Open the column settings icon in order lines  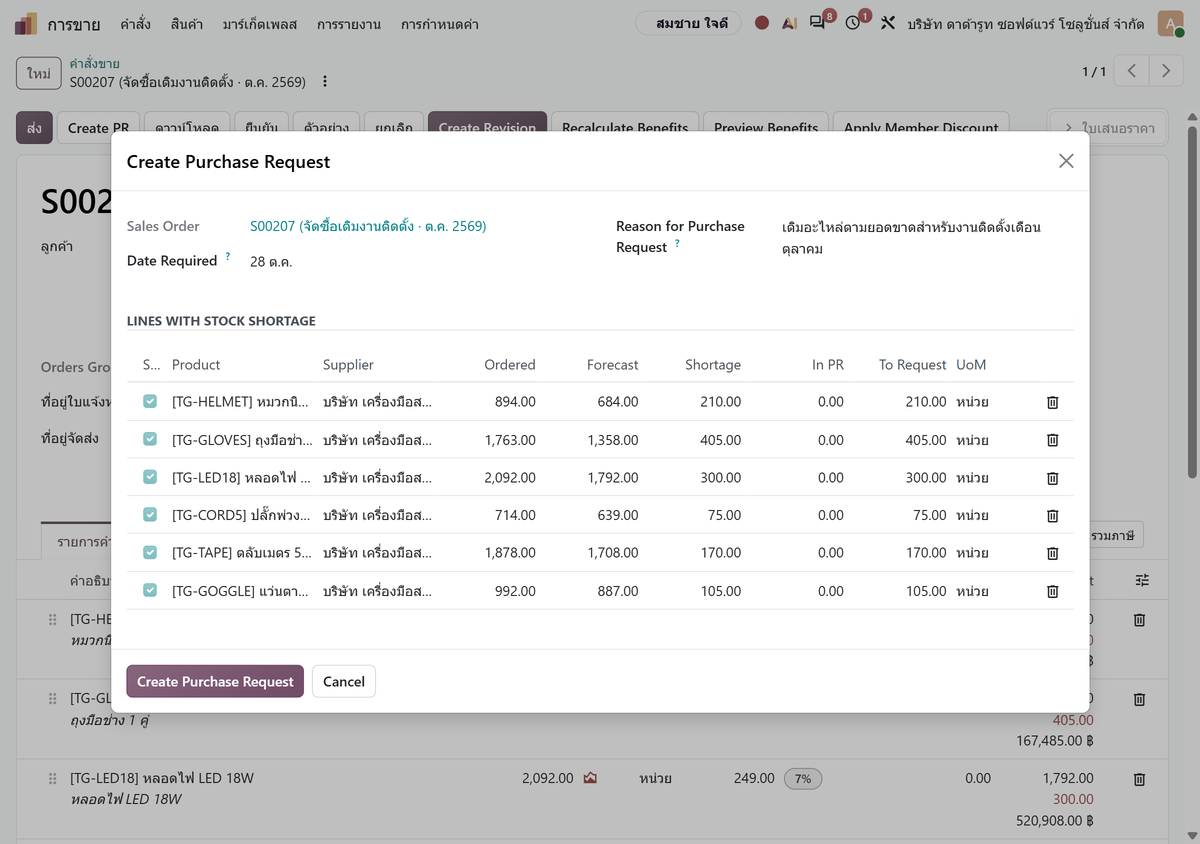point(1143,580)
